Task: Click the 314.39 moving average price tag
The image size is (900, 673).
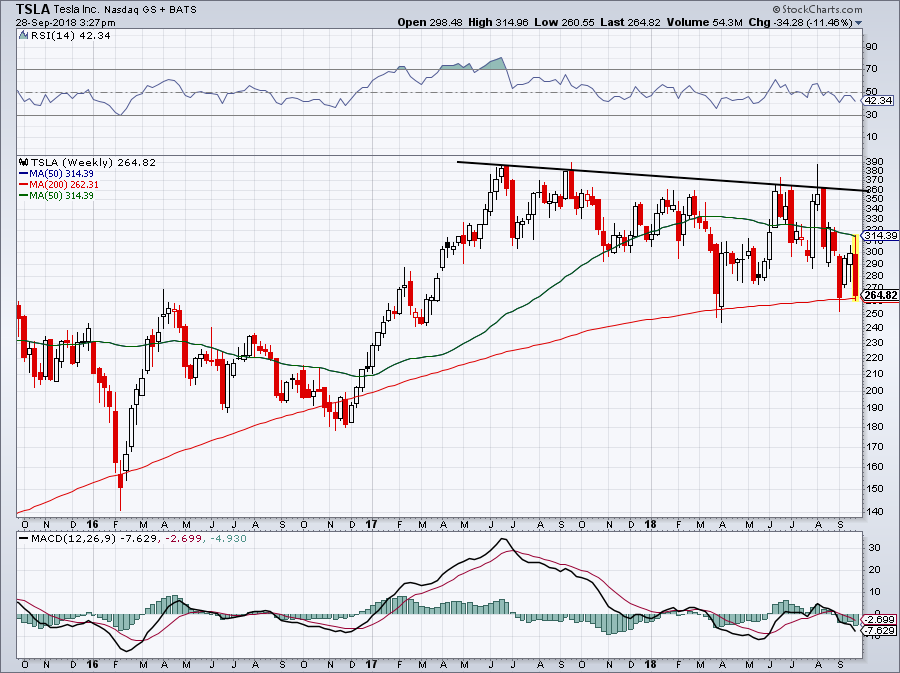Action: coord(881,235)
